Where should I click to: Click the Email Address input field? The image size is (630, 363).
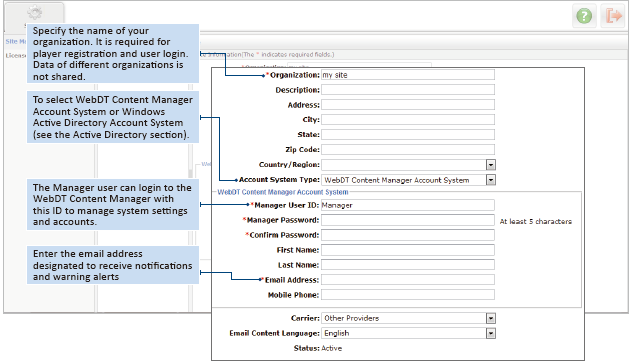coord(408,279)
